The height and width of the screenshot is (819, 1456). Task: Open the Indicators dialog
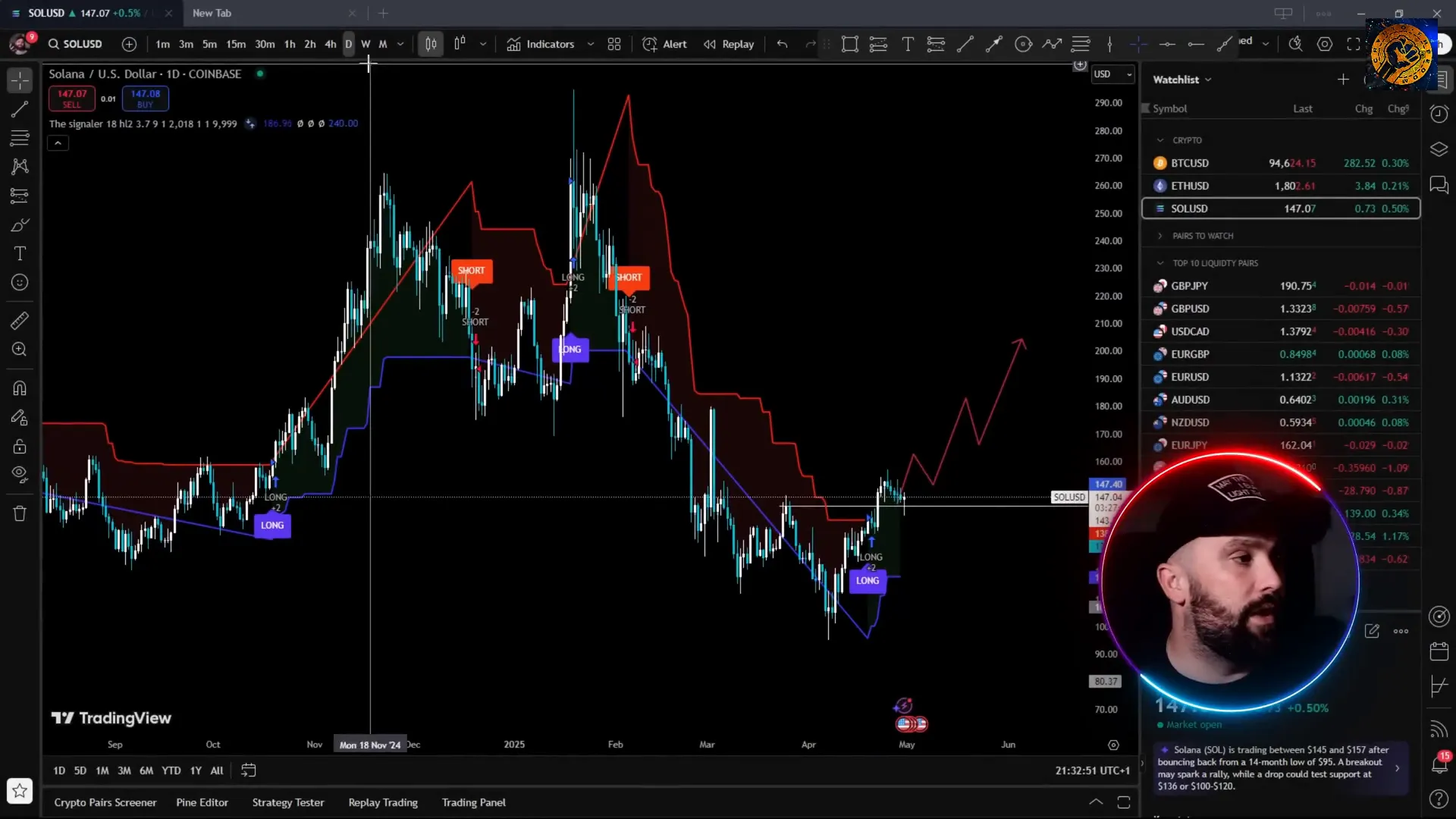pyautogui.click(x=541, y=44)
